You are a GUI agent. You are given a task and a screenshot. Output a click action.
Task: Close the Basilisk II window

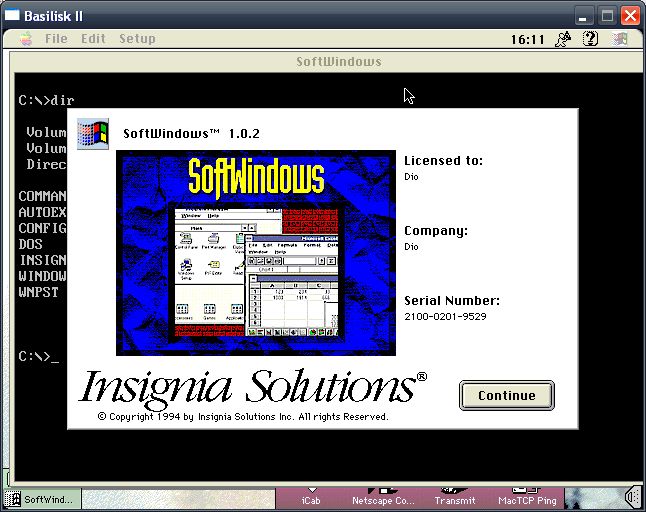(630, 16)
